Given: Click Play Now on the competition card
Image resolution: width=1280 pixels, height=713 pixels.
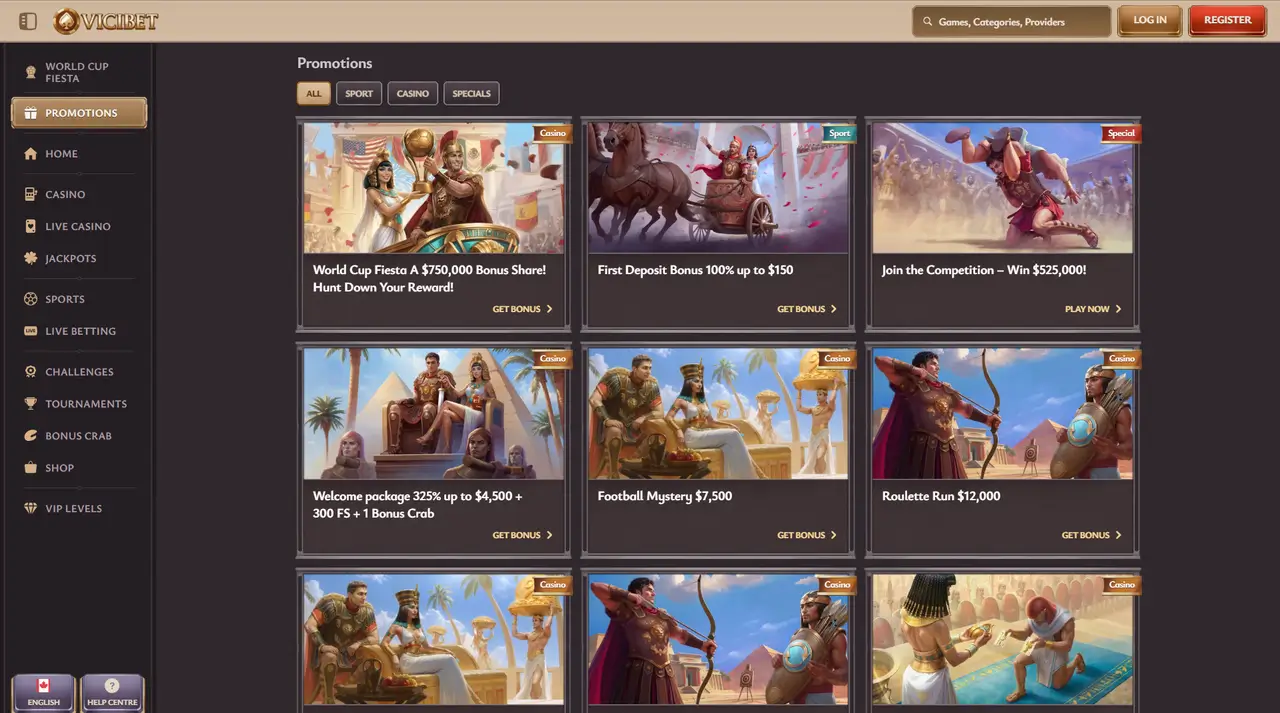Looking at the screenshot, I should (x=1093, y=309).
